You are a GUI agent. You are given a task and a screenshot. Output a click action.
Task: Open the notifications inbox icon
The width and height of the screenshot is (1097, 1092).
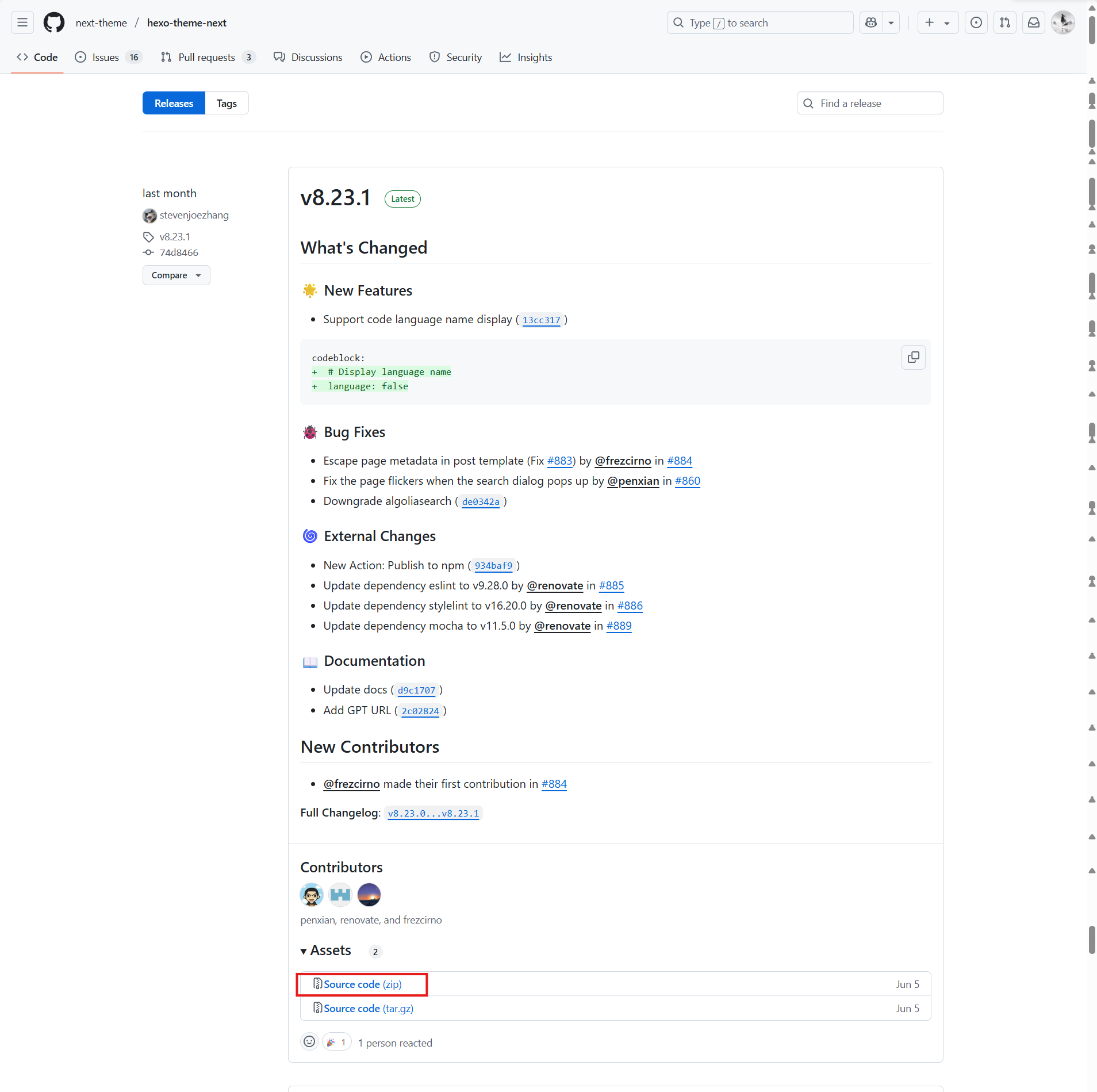[x=1033, y=23]
